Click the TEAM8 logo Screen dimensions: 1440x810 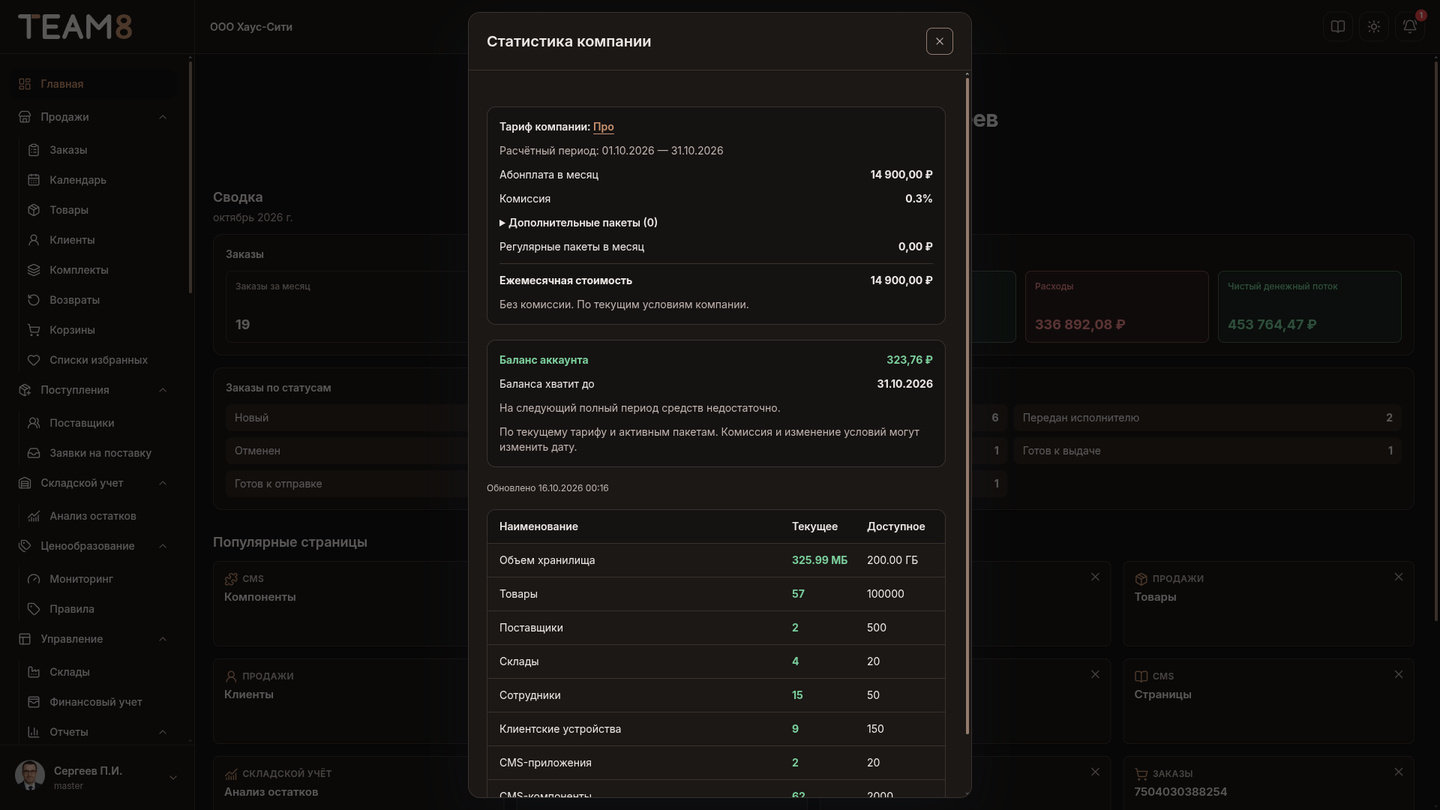75,27
